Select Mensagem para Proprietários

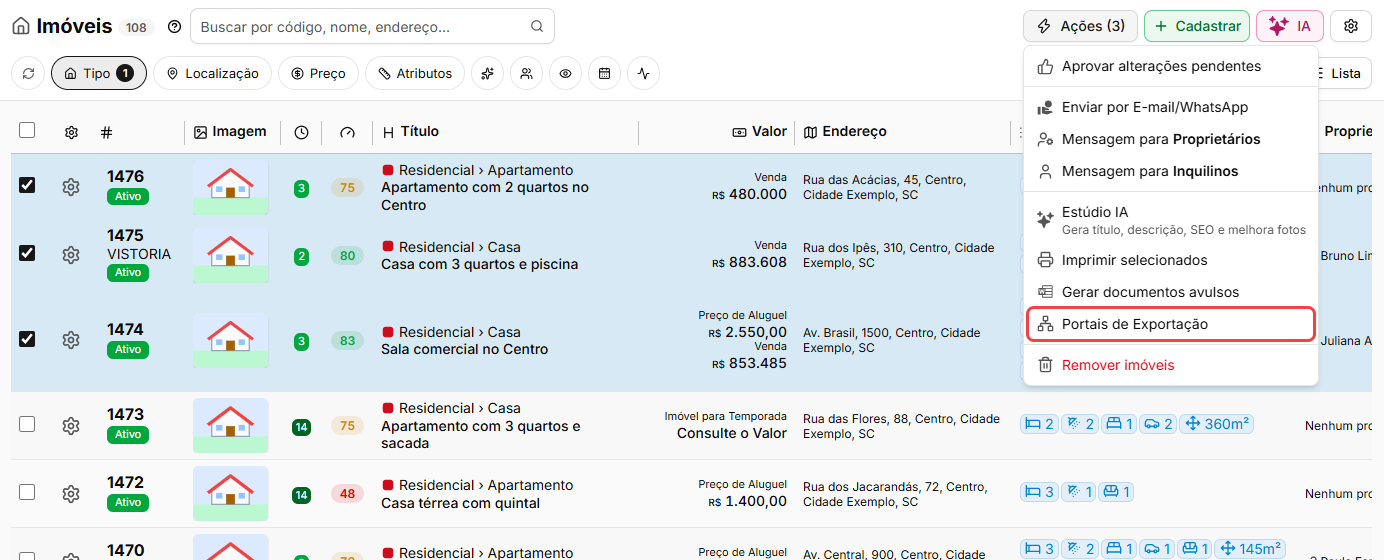coord(1171,139)
